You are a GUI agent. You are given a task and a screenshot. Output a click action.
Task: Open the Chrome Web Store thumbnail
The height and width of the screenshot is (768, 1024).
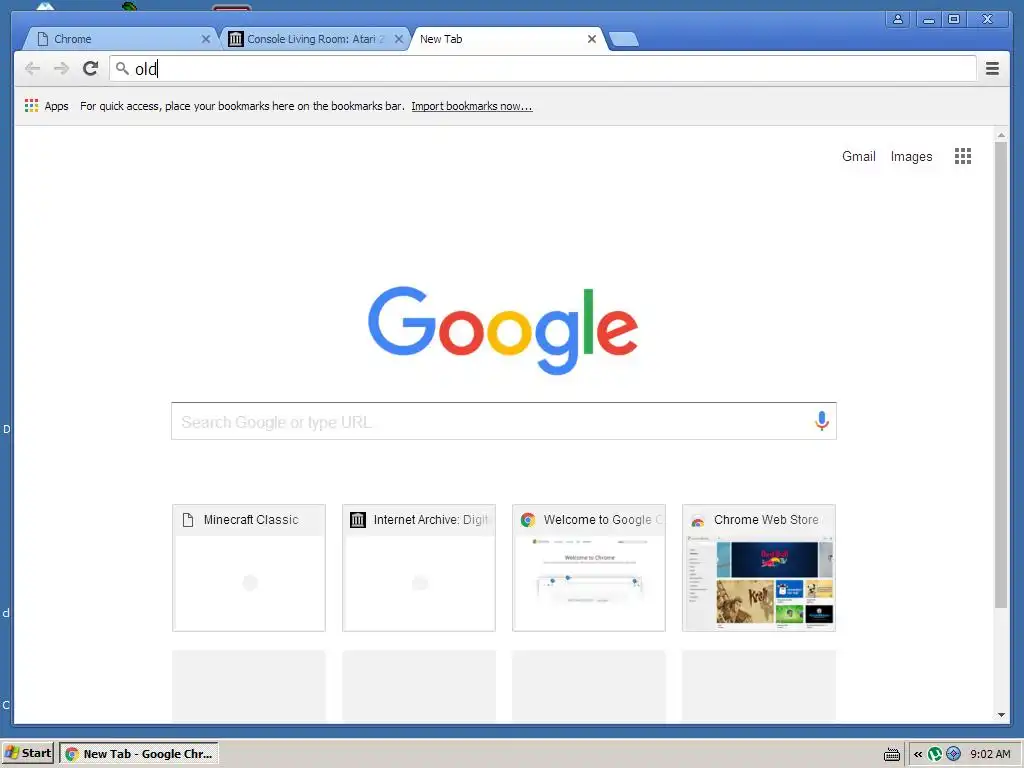tap(759, 568)
